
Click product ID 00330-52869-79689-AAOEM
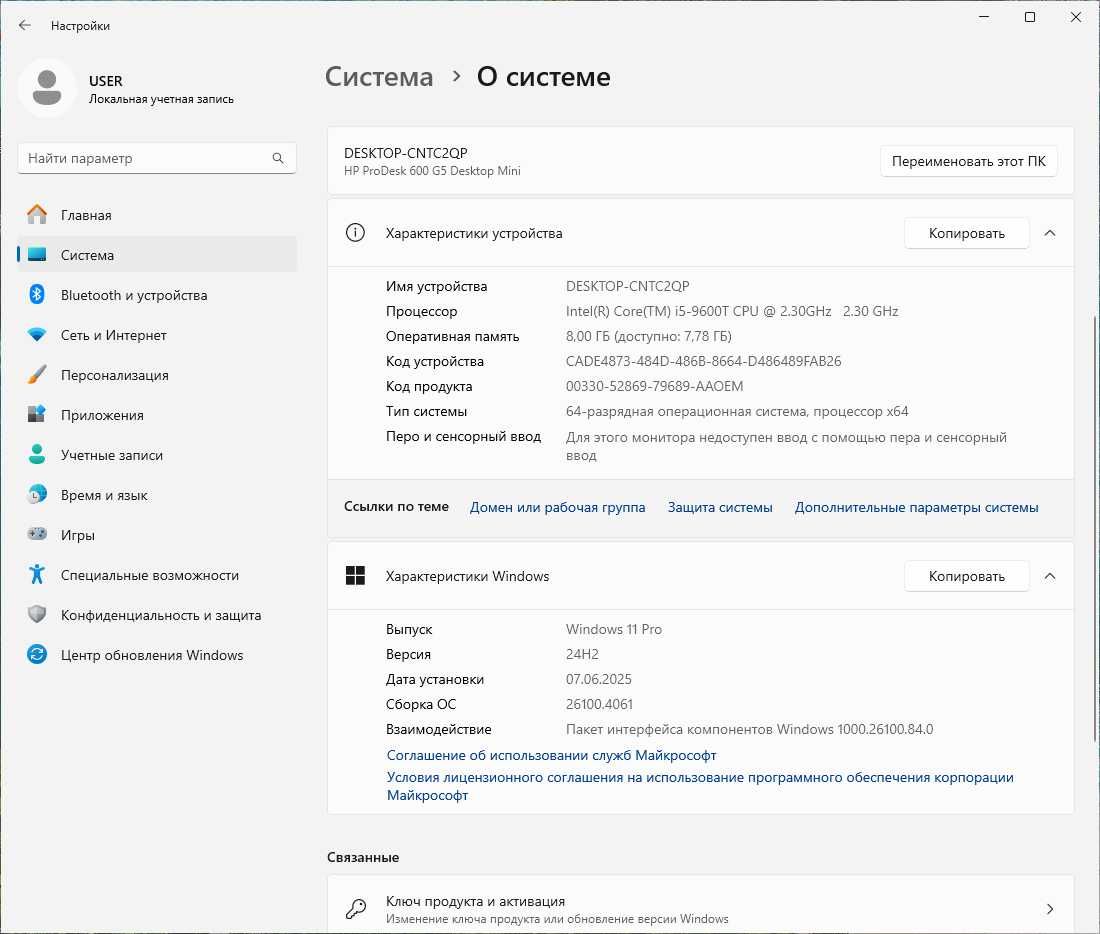tap(655, 386)
